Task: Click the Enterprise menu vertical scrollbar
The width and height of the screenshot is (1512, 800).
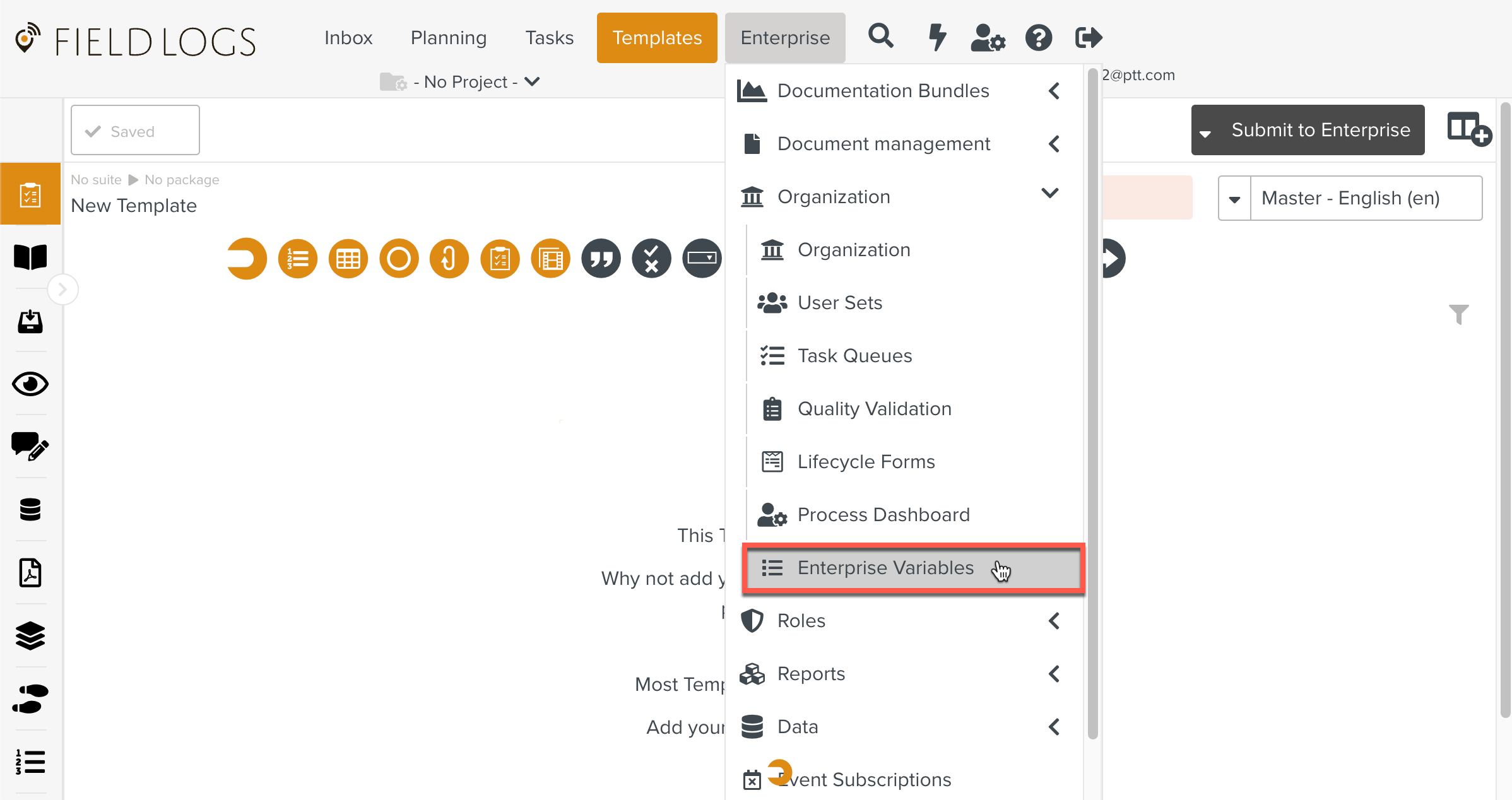Action: click(x=1093, y=404)
